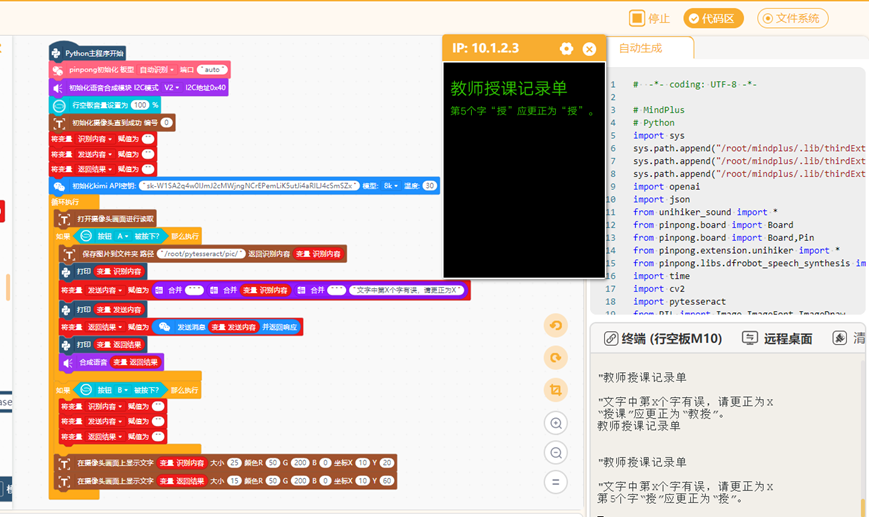Click the 停止 stop button
The width and height of the screenshot is (869, 517).
(650, 18)
